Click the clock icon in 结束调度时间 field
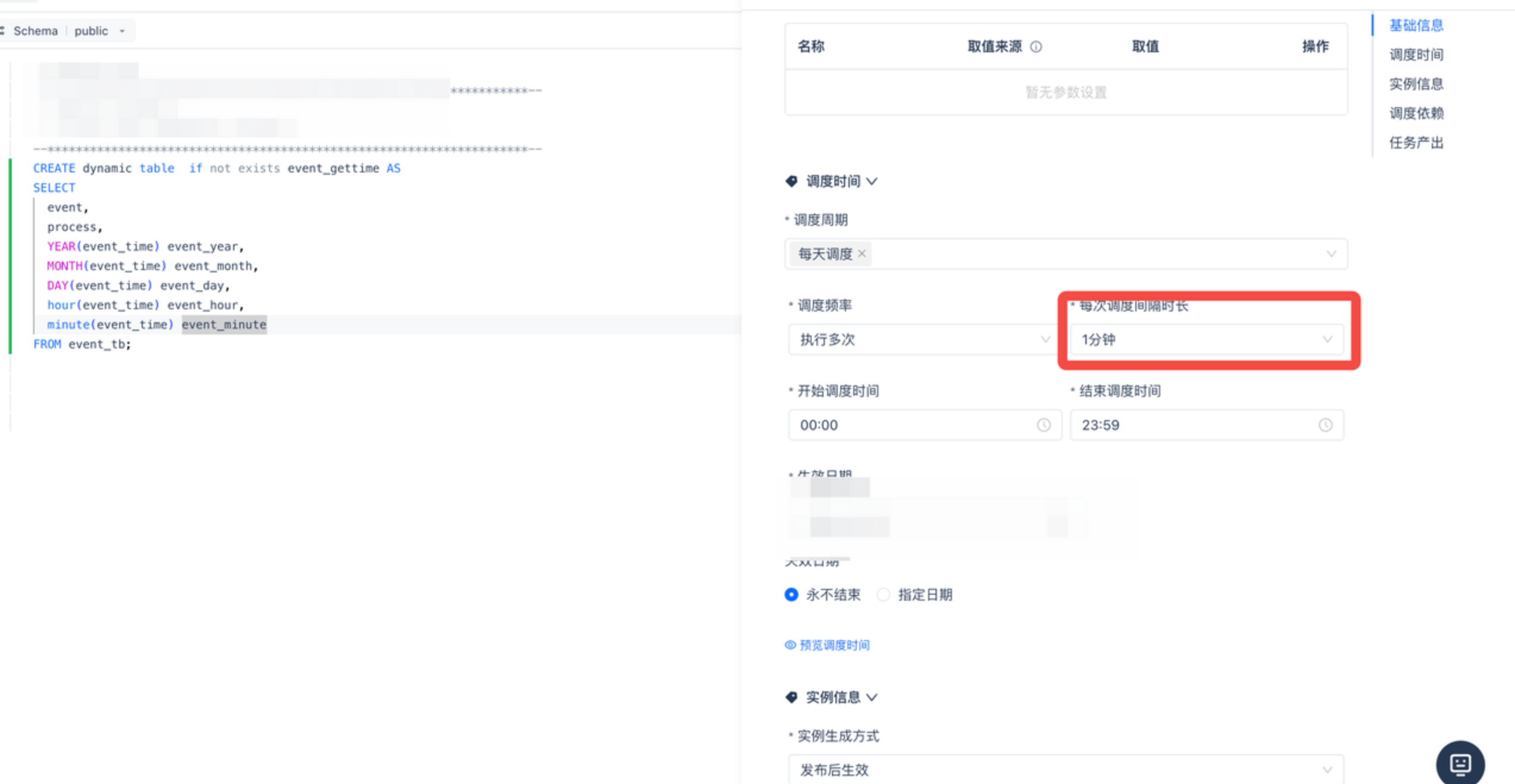The width and height of the screenshot is (1515, 784). [1325, 425]
